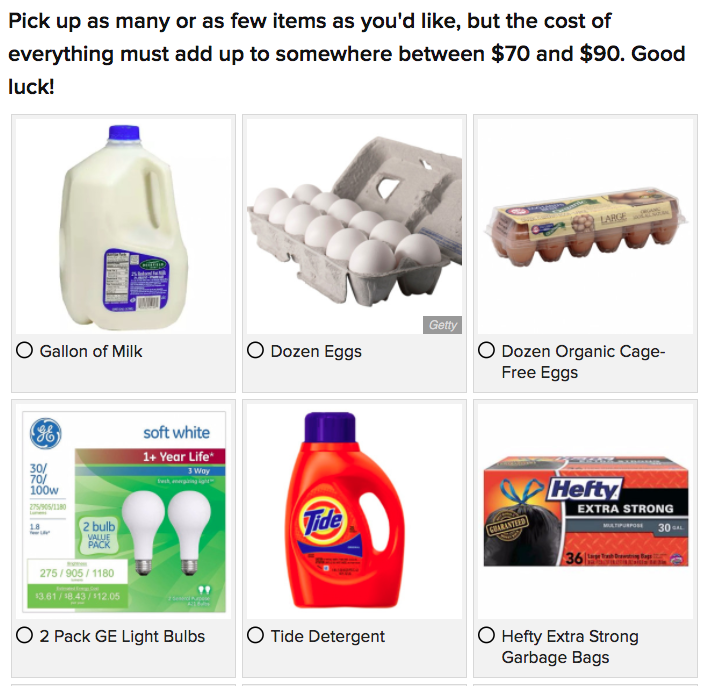Click the "2 Pack GE Light Bulbs" label
The height and width of the screenshot is (686, 711).
[122, 636]
